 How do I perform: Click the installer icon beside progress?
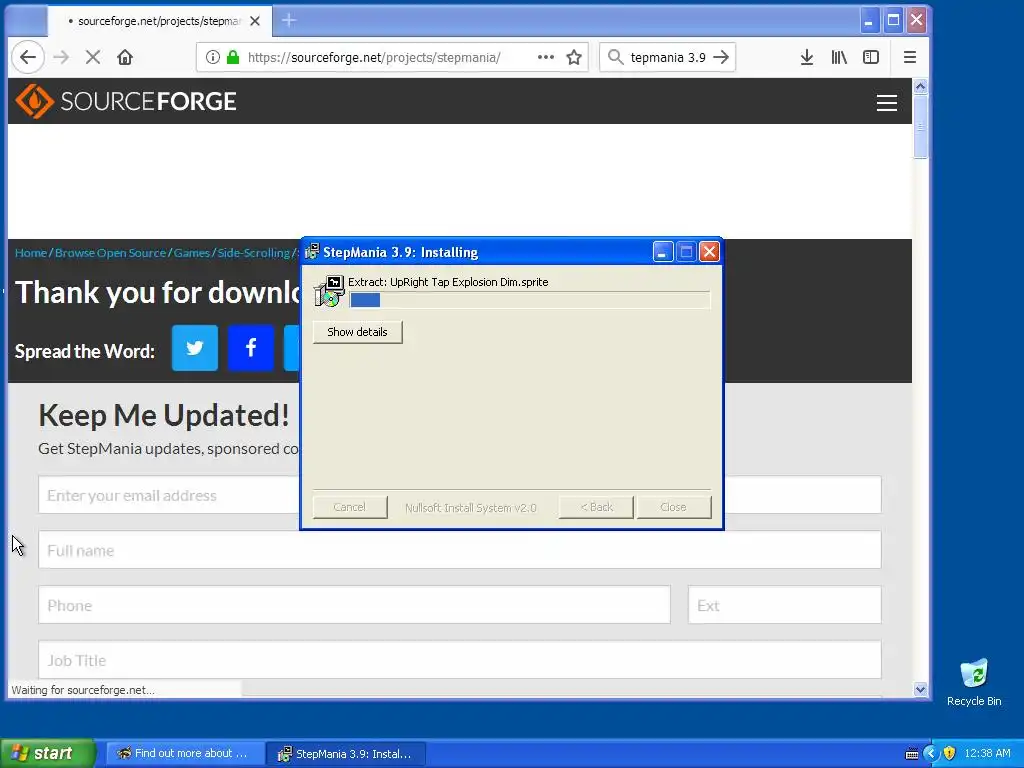330,291
